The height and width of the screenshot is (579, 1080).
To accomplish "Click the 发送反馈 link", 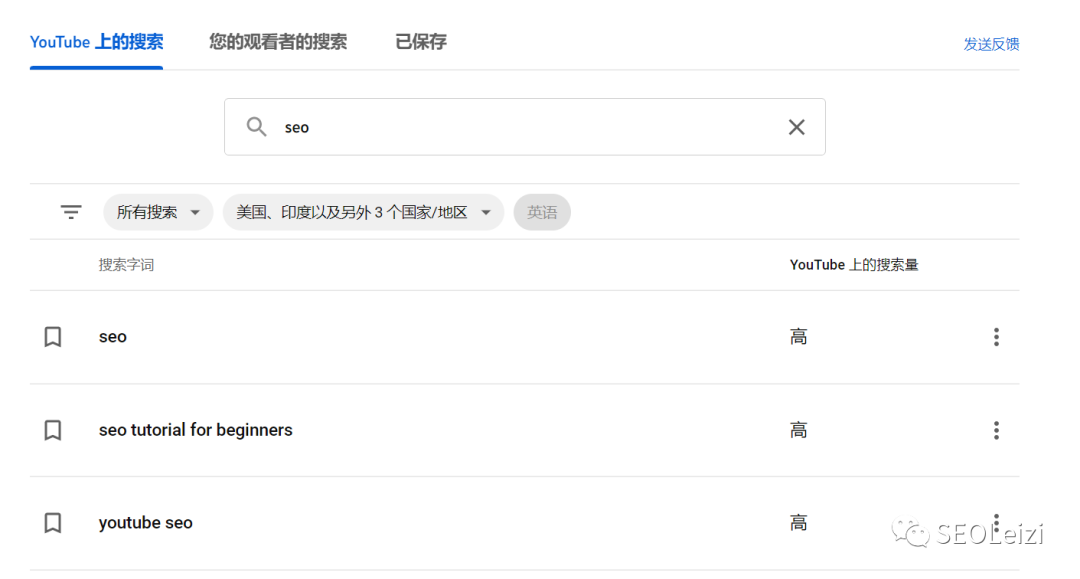I will [x=991, y=44].
